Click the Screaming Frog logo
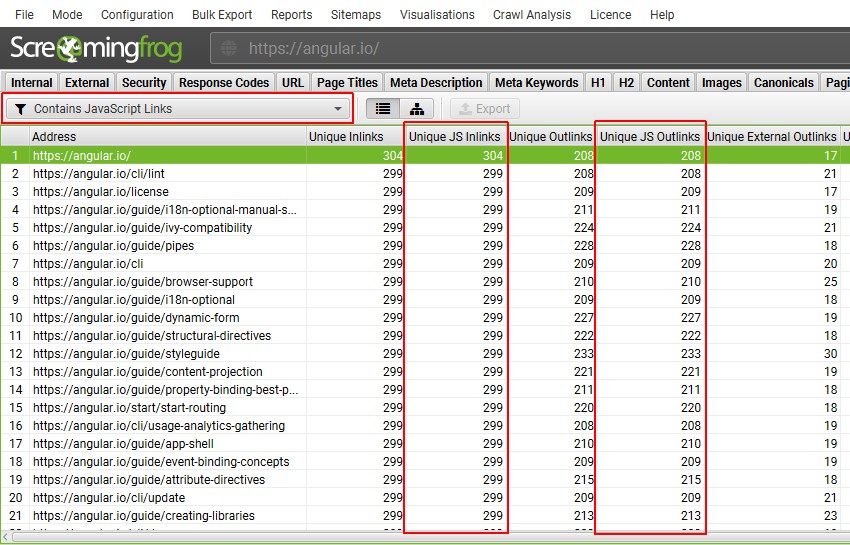Screen dimensions: 850x545 104,49
